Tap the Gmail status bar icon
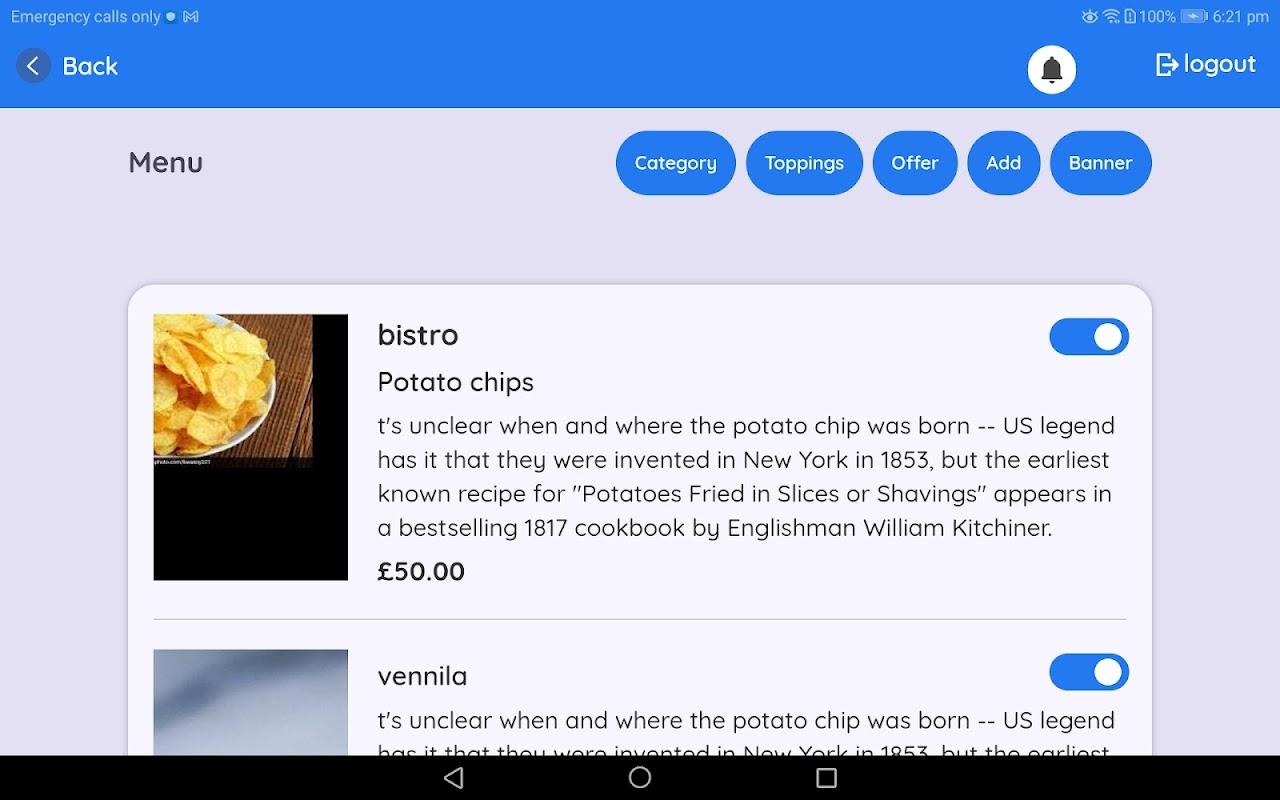Image resolution: width=1280 pixels, height=800 pixels. (x=191, y=17)
